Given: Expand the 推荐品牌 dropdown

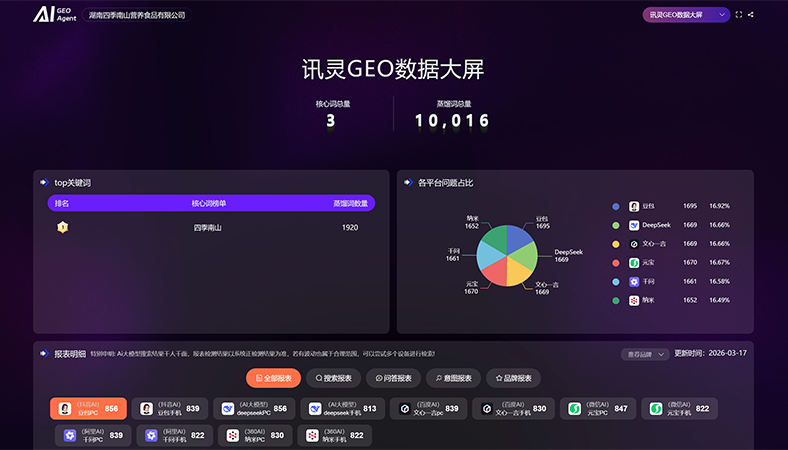Looking at the screenshot, I should tap(644, 354).
